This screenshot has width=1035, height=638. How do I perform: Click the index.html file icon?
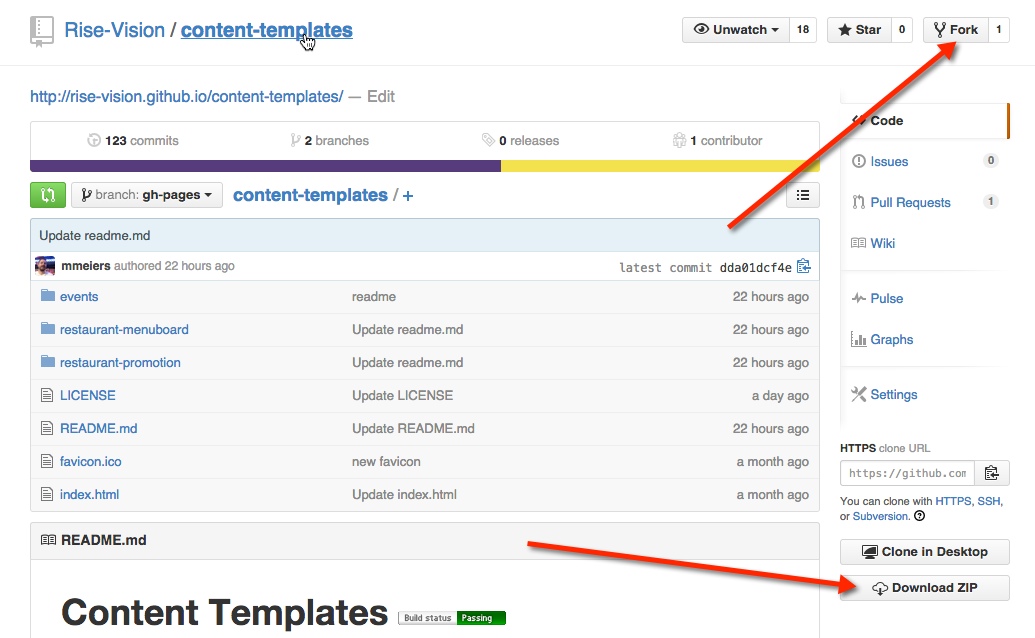47,494
